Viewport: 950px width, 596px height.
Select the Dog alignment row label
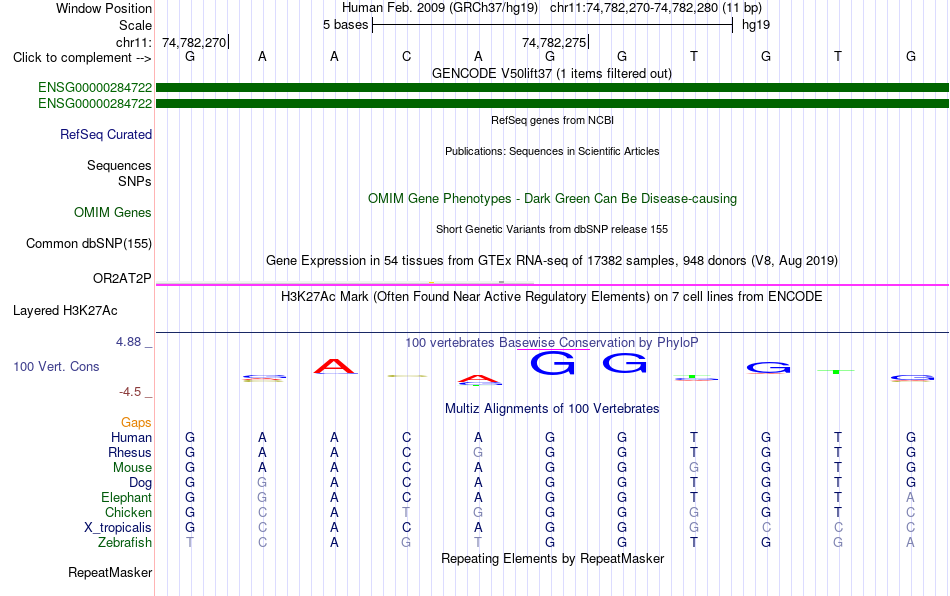click(x=141, y=483)
